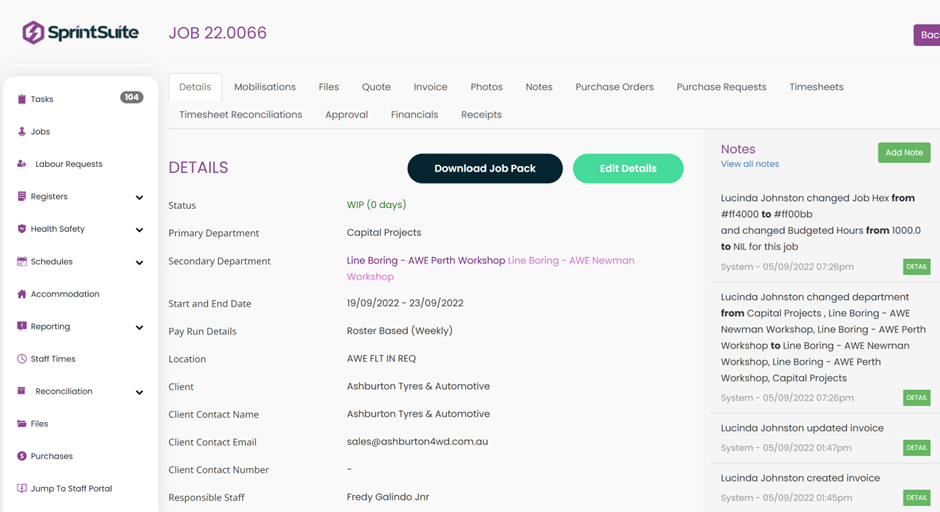Open the Mobilisations tab
Image resolution: width=940 pixels, height=512 pixels.
265,87
